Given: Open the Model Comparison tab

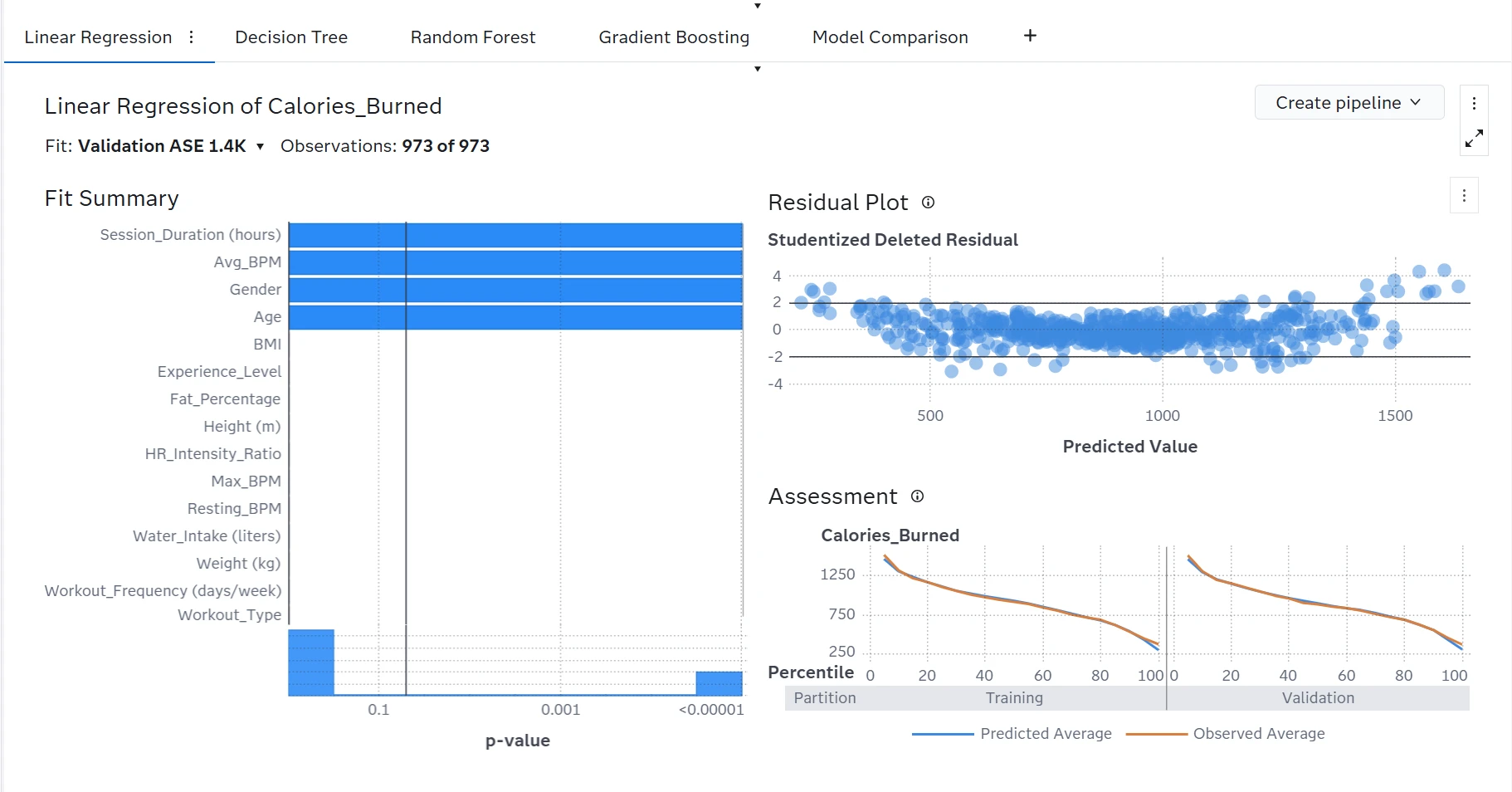Looking at the screenshot, I should (x=890, y=37).
